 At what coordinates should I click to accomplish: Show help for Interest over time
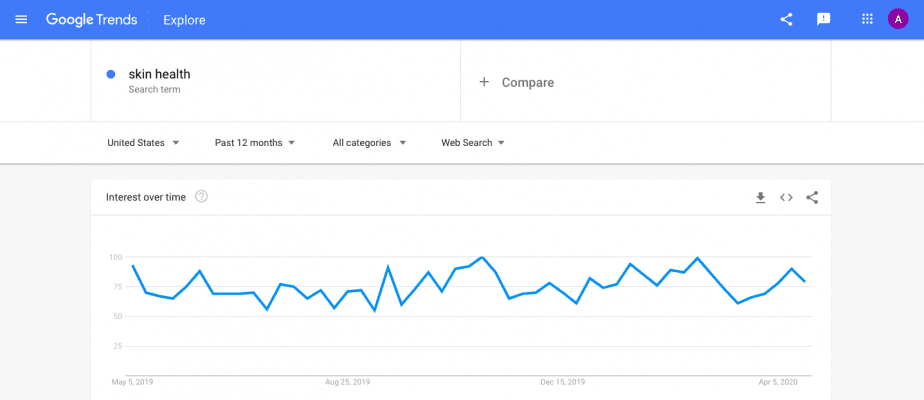(201, 197)
